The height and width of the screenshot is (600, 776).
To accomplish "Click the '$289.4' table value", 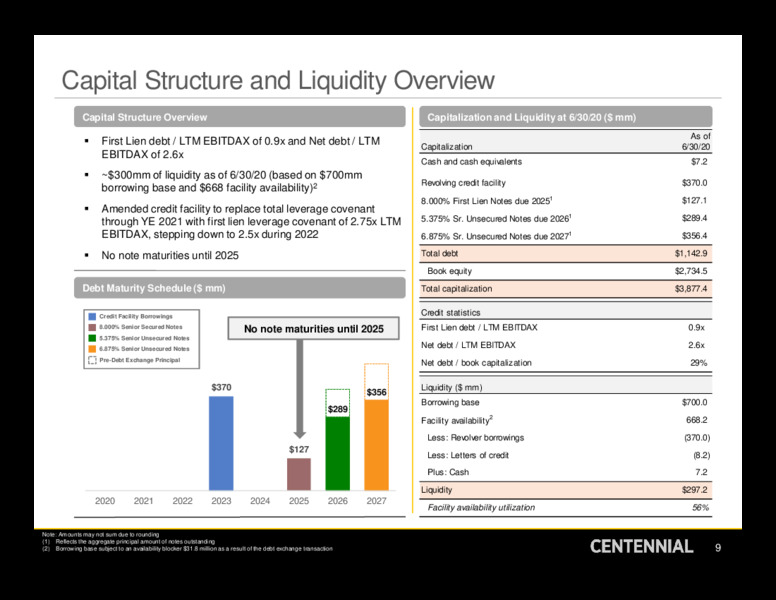I will point(694,218).
